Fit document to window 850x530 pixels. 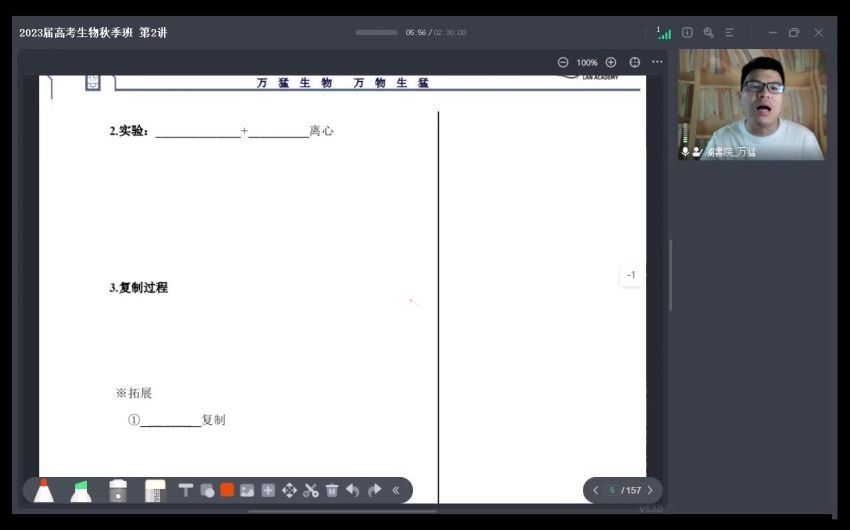click(635, 62)
